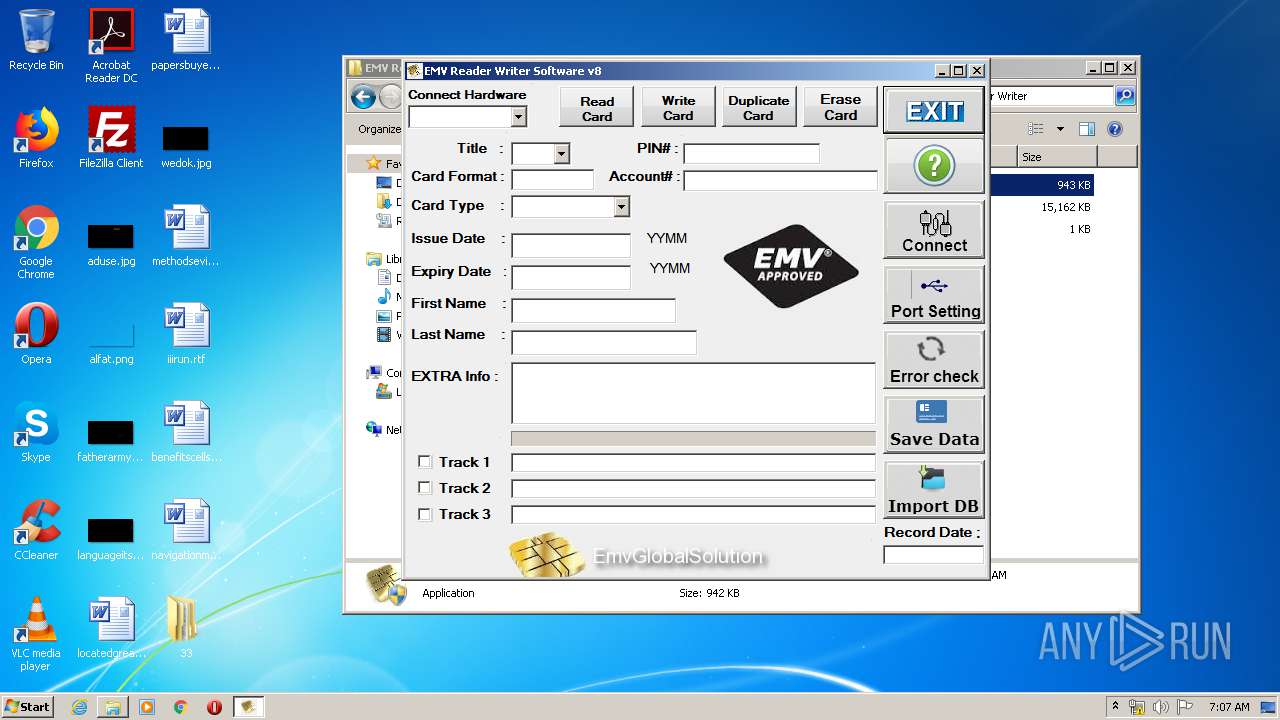Click the Card Format input field

point(552,180)
